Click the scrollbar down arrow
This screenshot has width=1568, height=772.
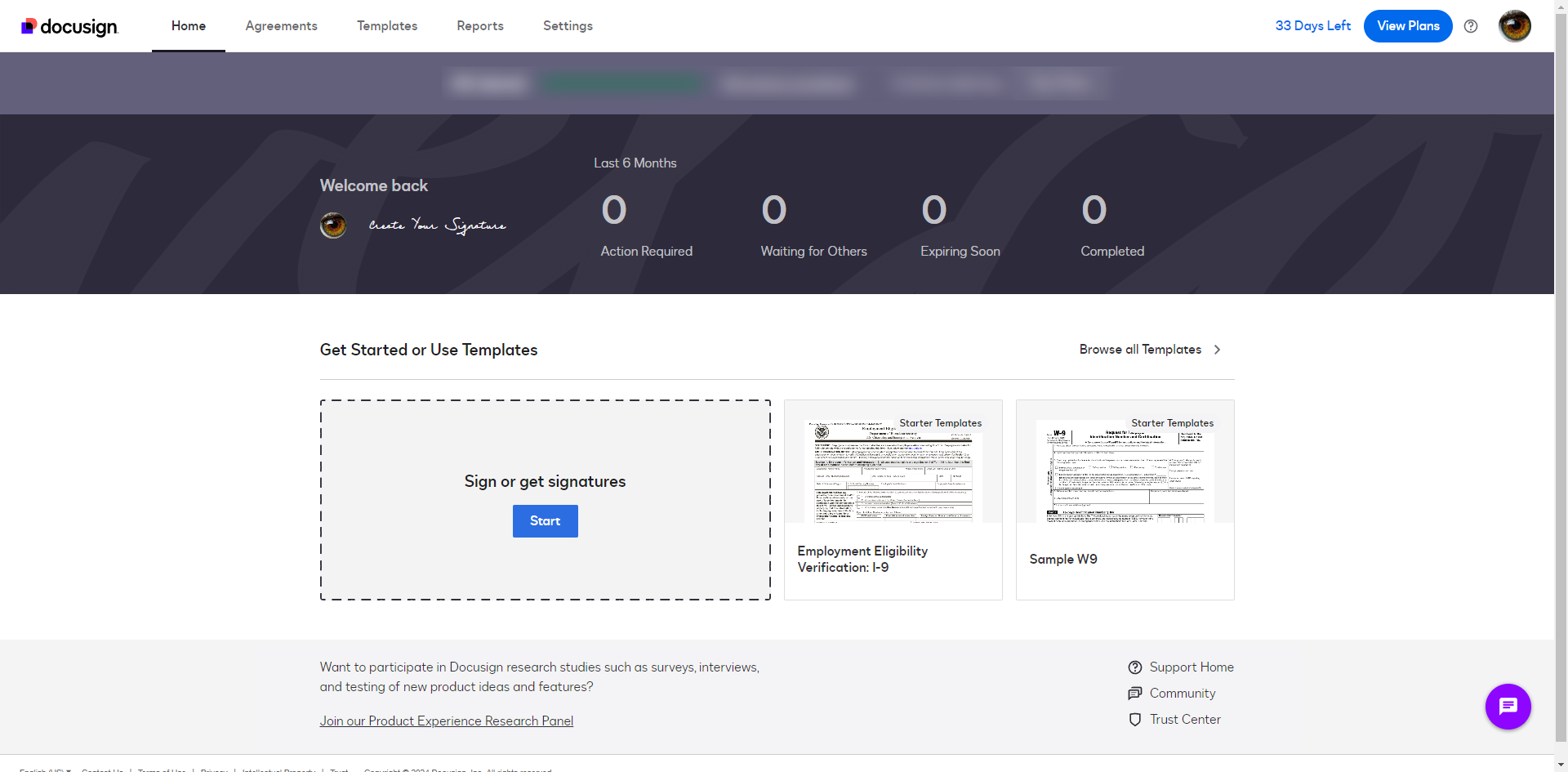1561,765
